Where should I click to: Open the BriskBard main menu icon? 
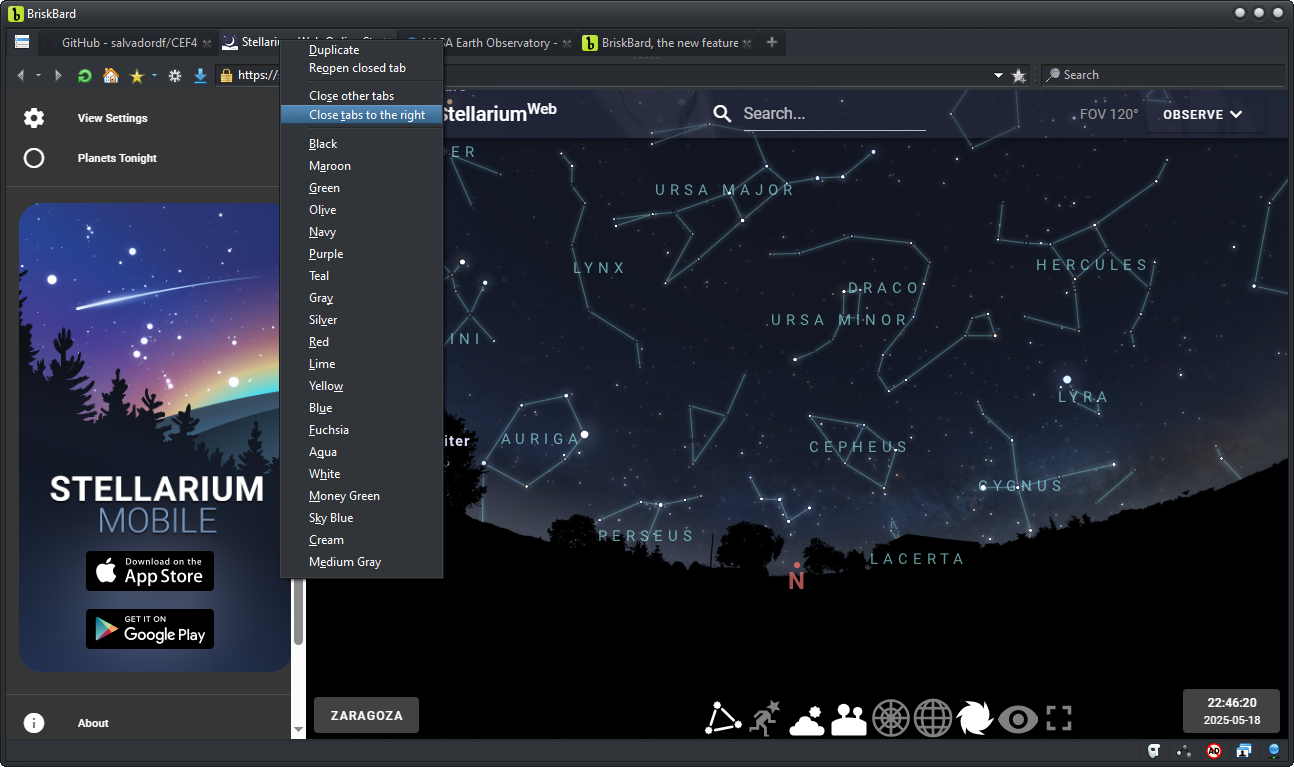point(22,42)
